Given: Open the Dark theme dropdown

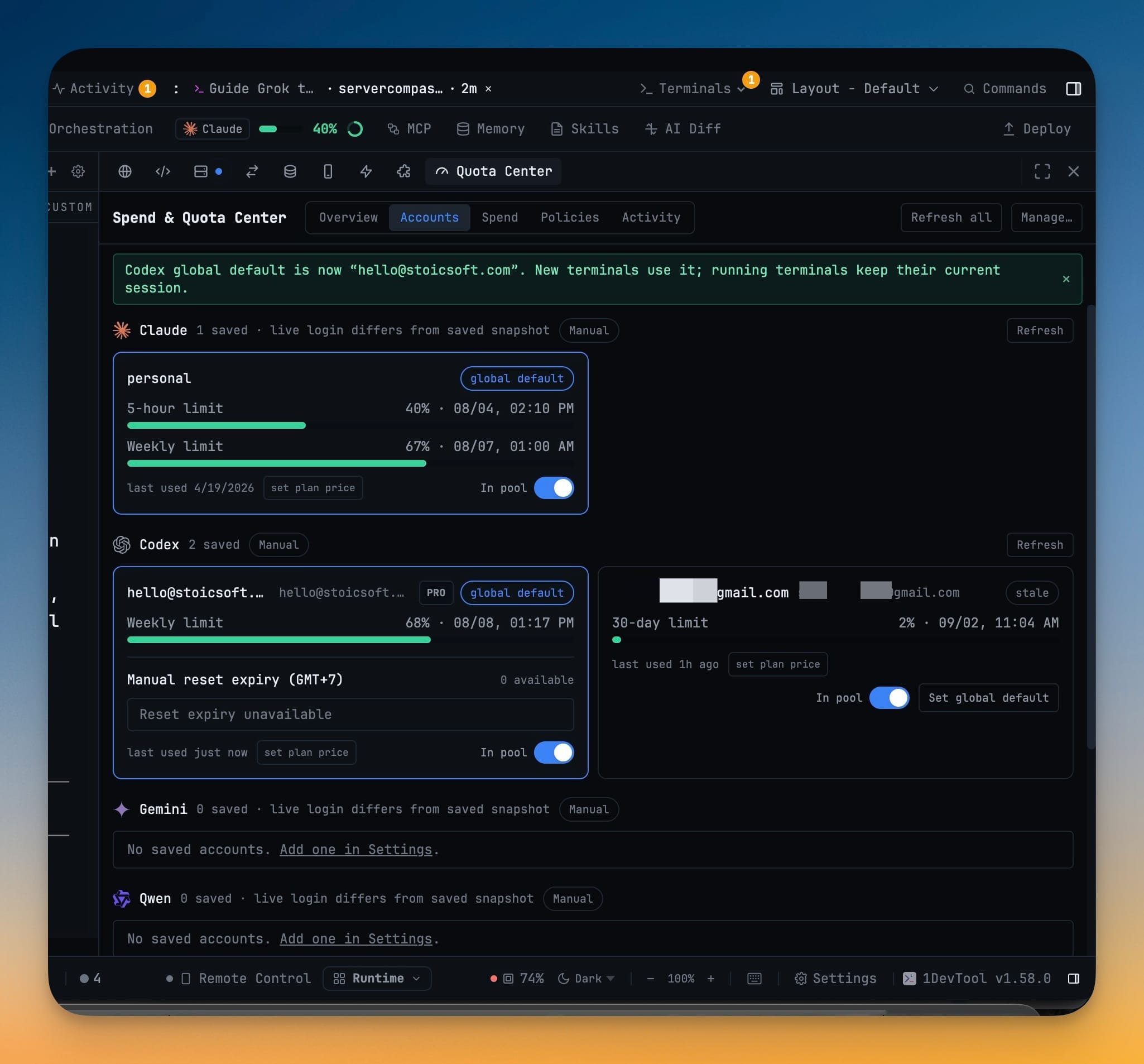Looking at the screenshot, I should coord(587,979).
